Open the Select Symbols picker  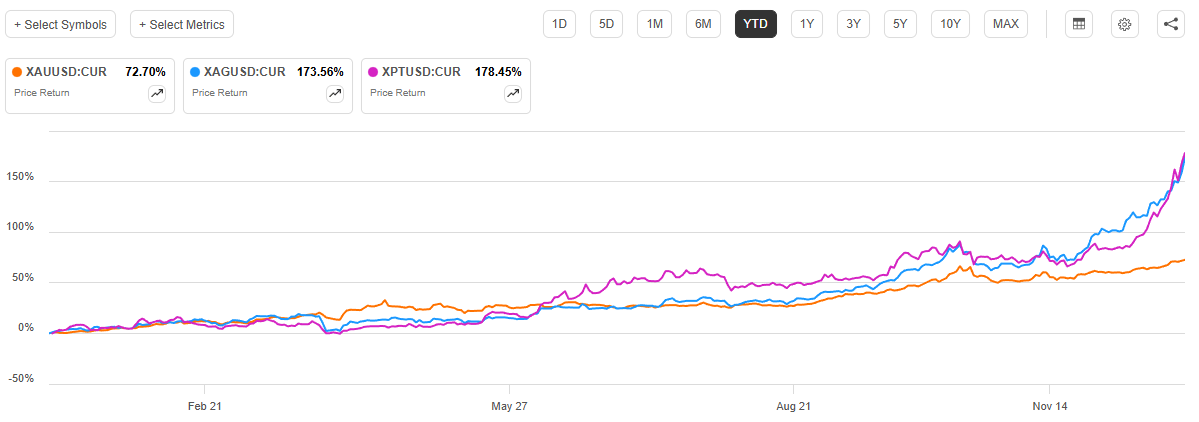(x=60, y=24)
